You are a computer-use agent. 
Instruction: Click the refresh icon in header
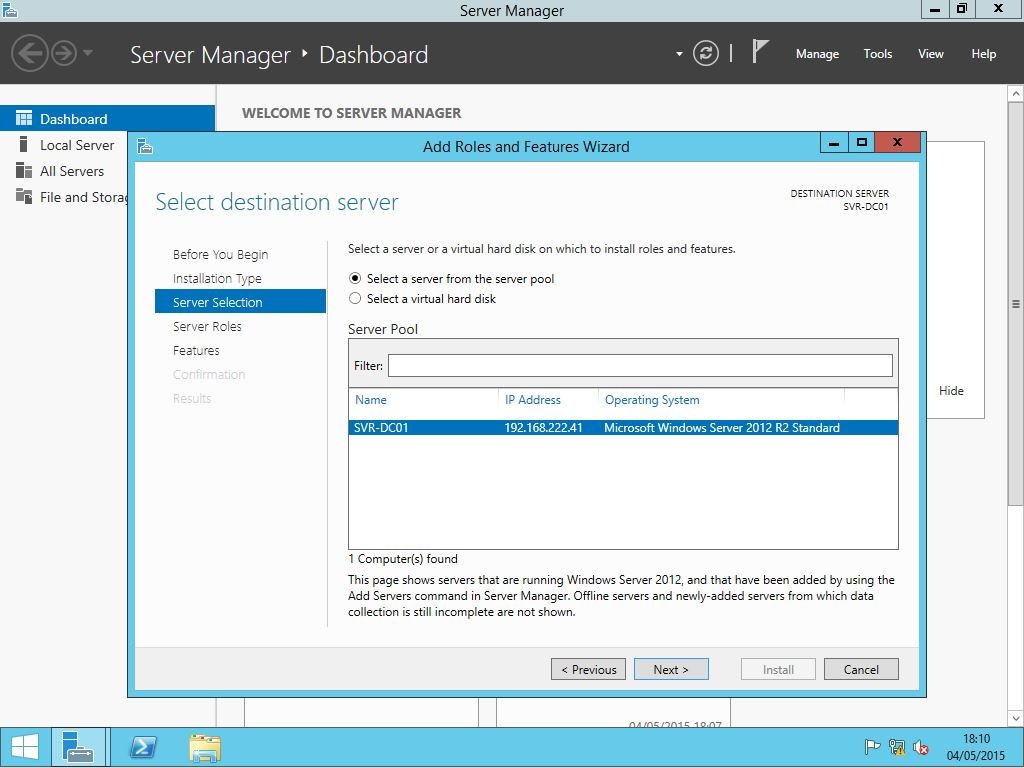tap(706, 54)
